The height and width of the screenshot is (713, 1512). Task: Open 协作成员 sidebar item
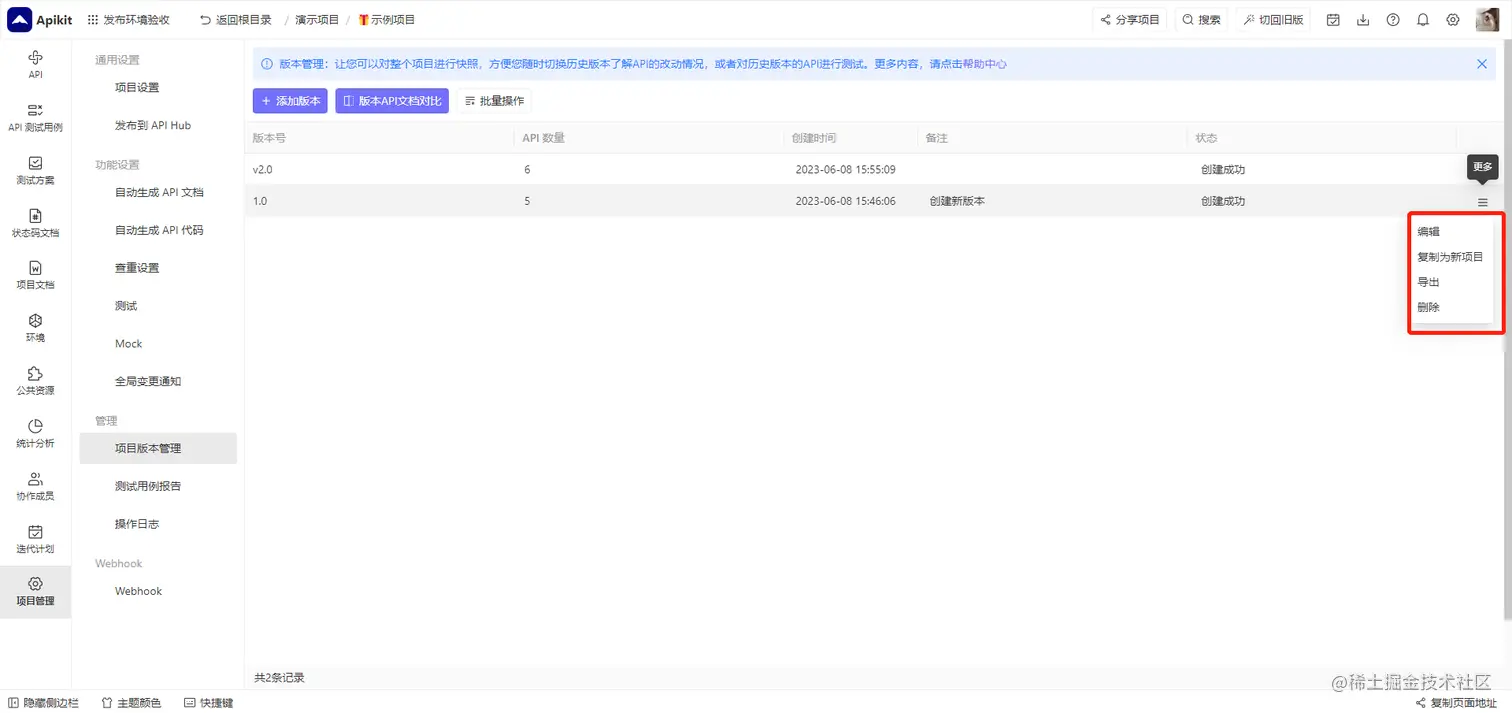[35, 486]
